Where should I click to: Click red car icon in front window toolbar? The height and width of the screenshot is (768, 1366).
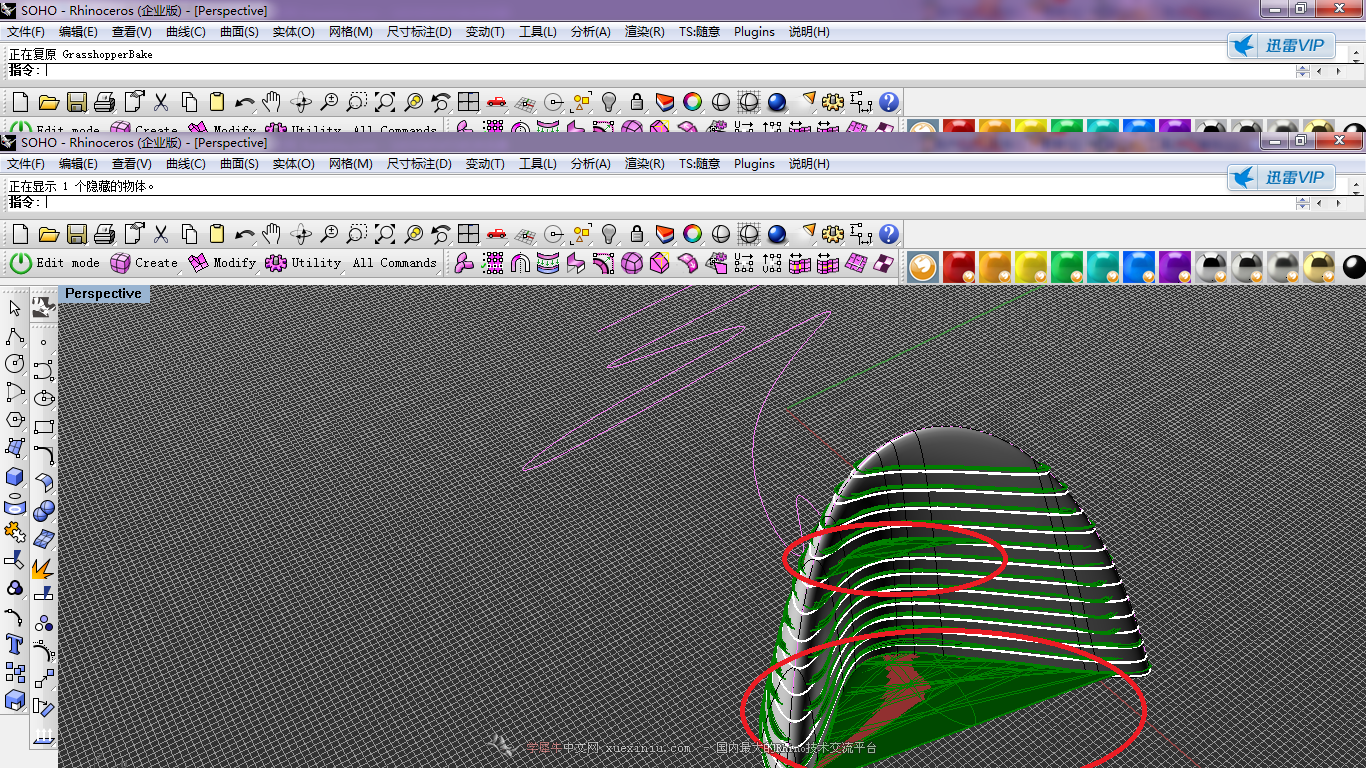[497, 234]
